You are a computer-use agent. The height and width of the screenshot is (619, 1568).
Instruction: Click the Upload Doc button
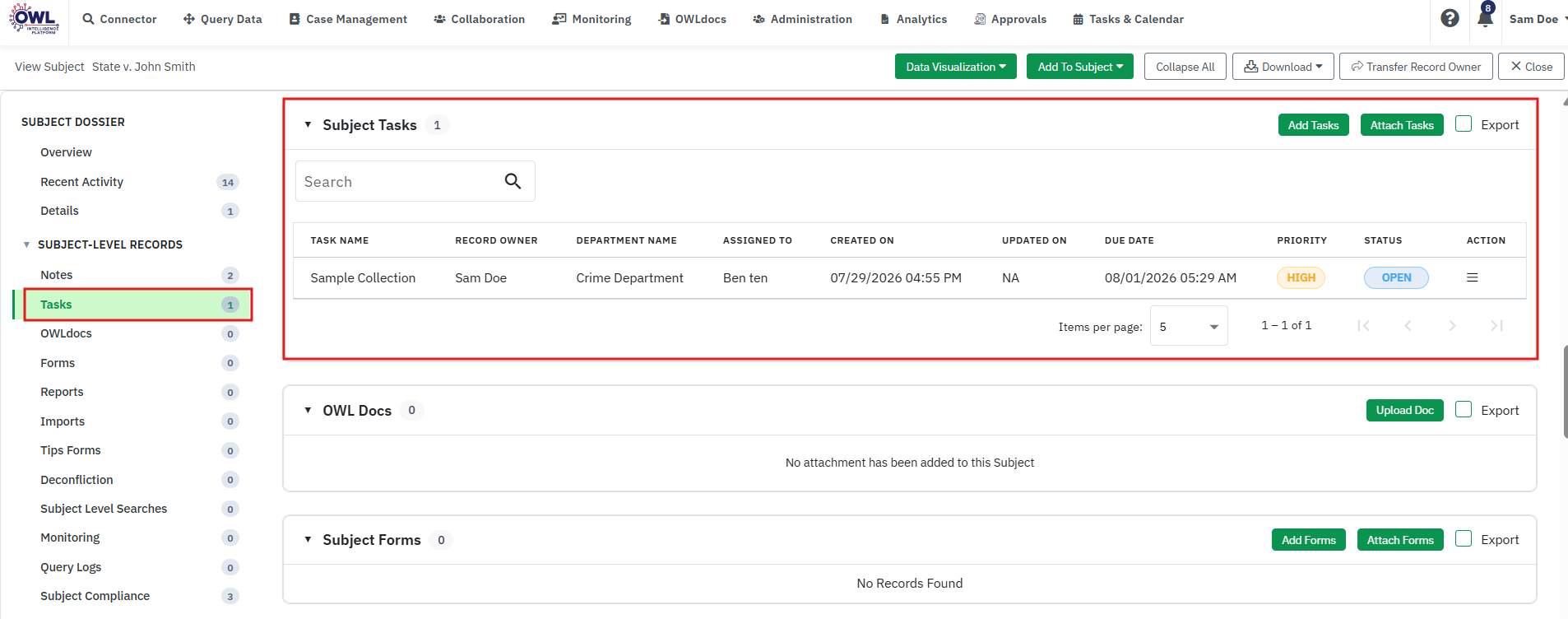tap(1404, 410)
